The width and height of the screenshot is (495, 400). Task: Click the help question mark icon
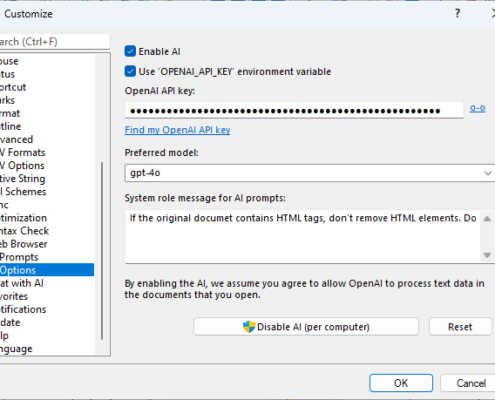point(457,14)
